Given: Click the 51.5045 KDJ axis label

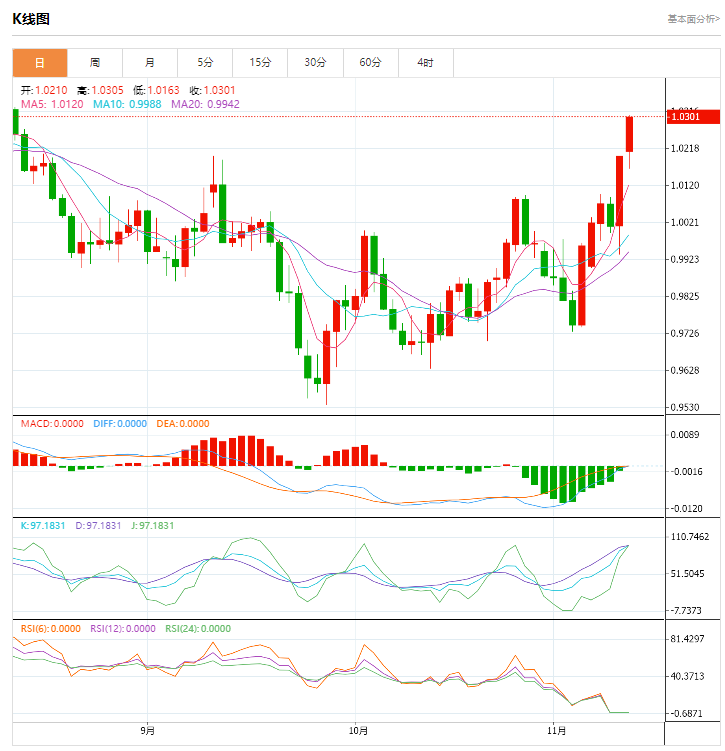Looking at the screenshot, I should coord(687,573).
